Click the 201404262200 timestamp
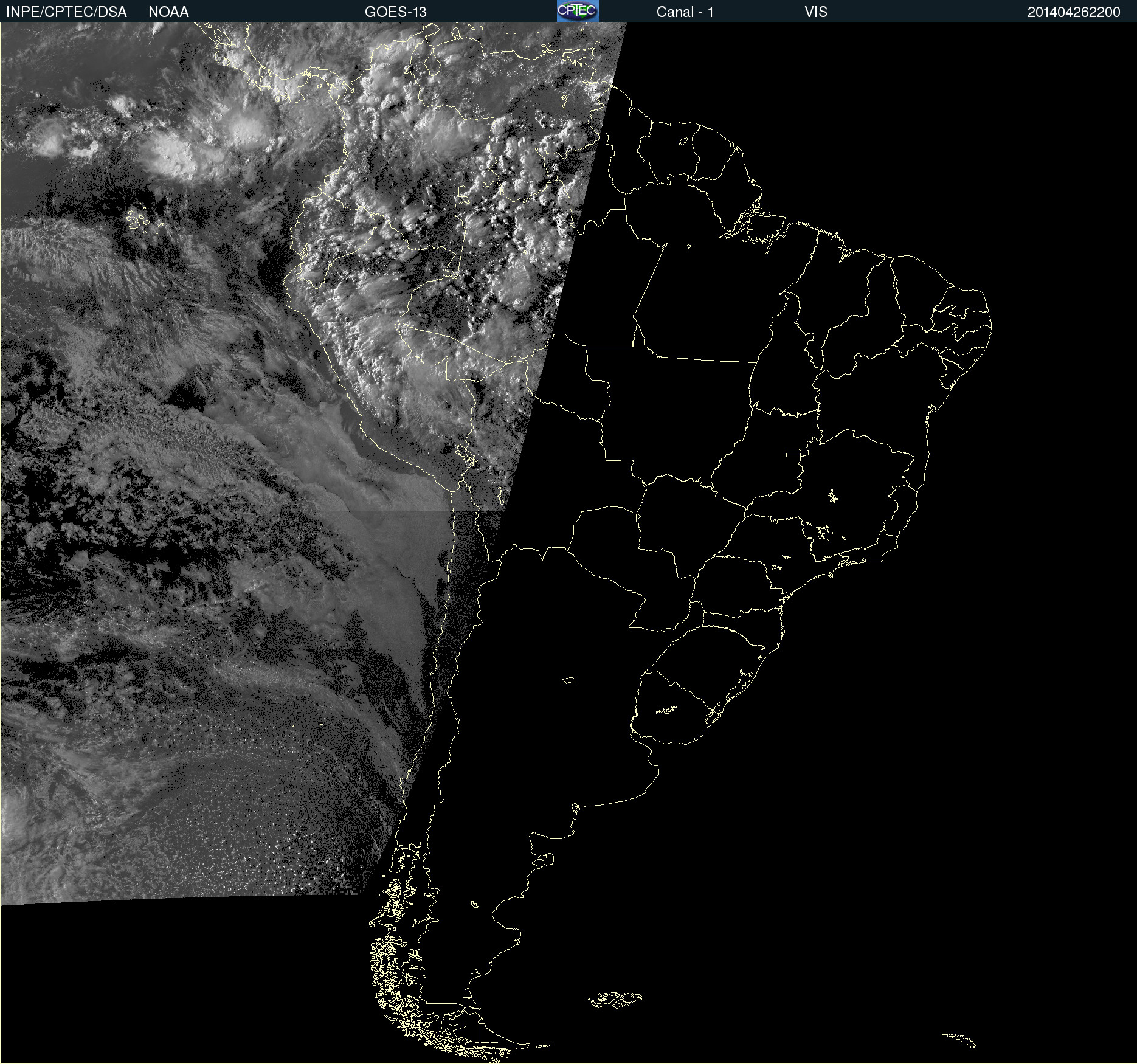Screen dimensions: 1137x1064 click(1074, 12)
